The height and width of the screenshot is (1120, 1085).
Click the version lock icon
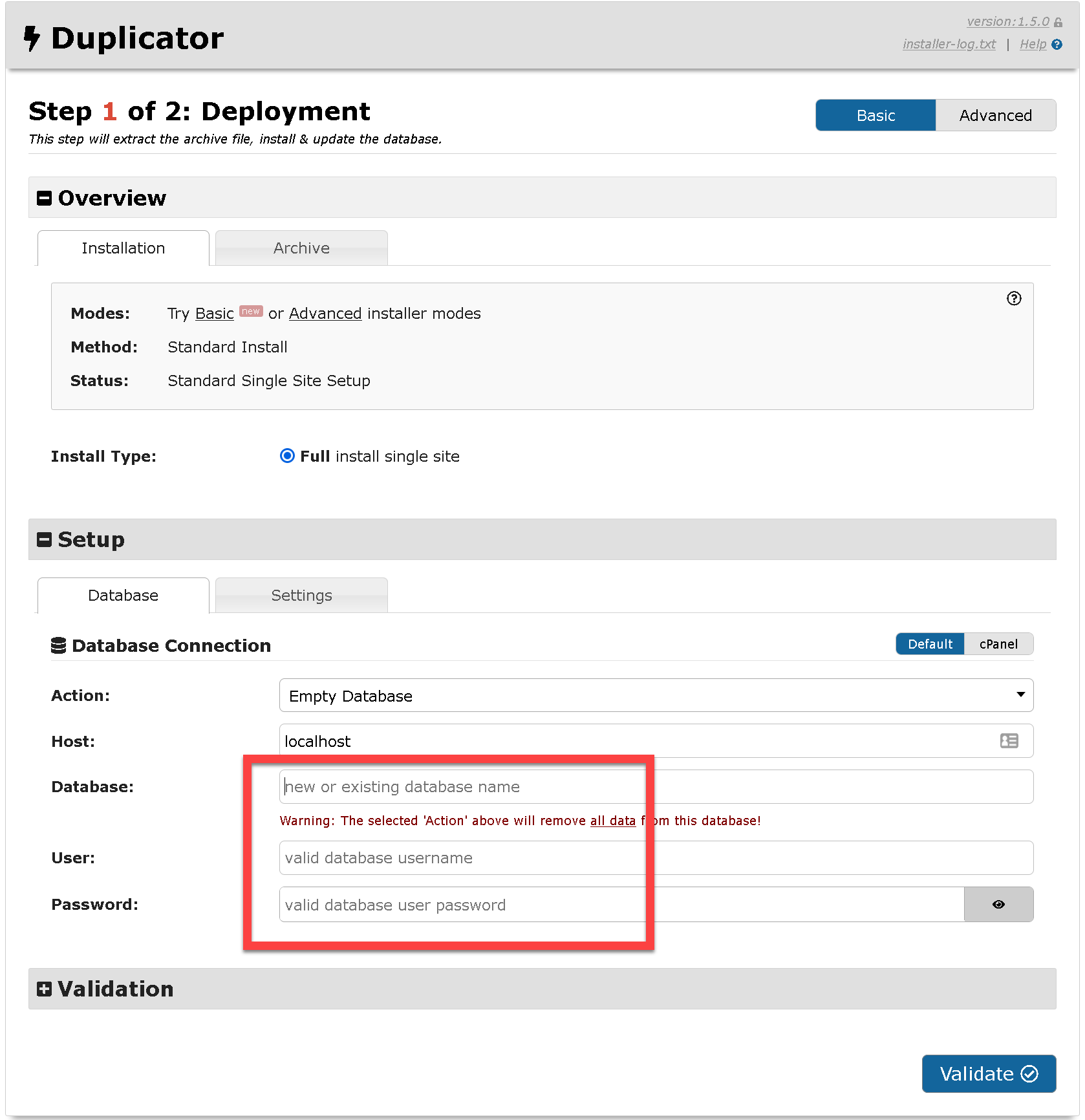tap(1058, 23)
